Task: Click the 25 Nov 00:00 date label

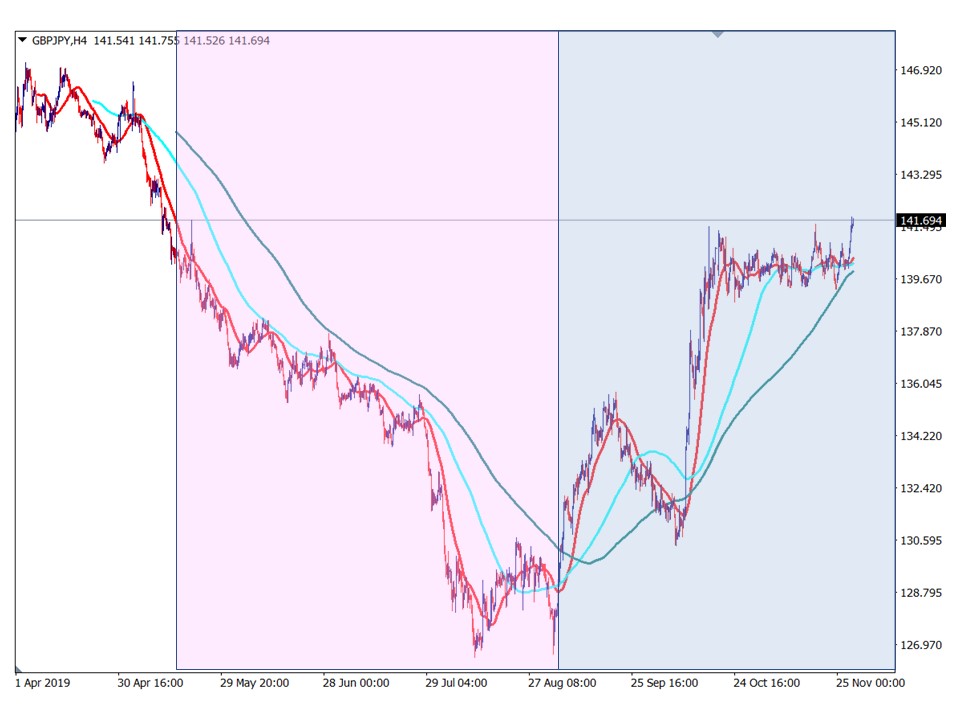Action: 870,684
